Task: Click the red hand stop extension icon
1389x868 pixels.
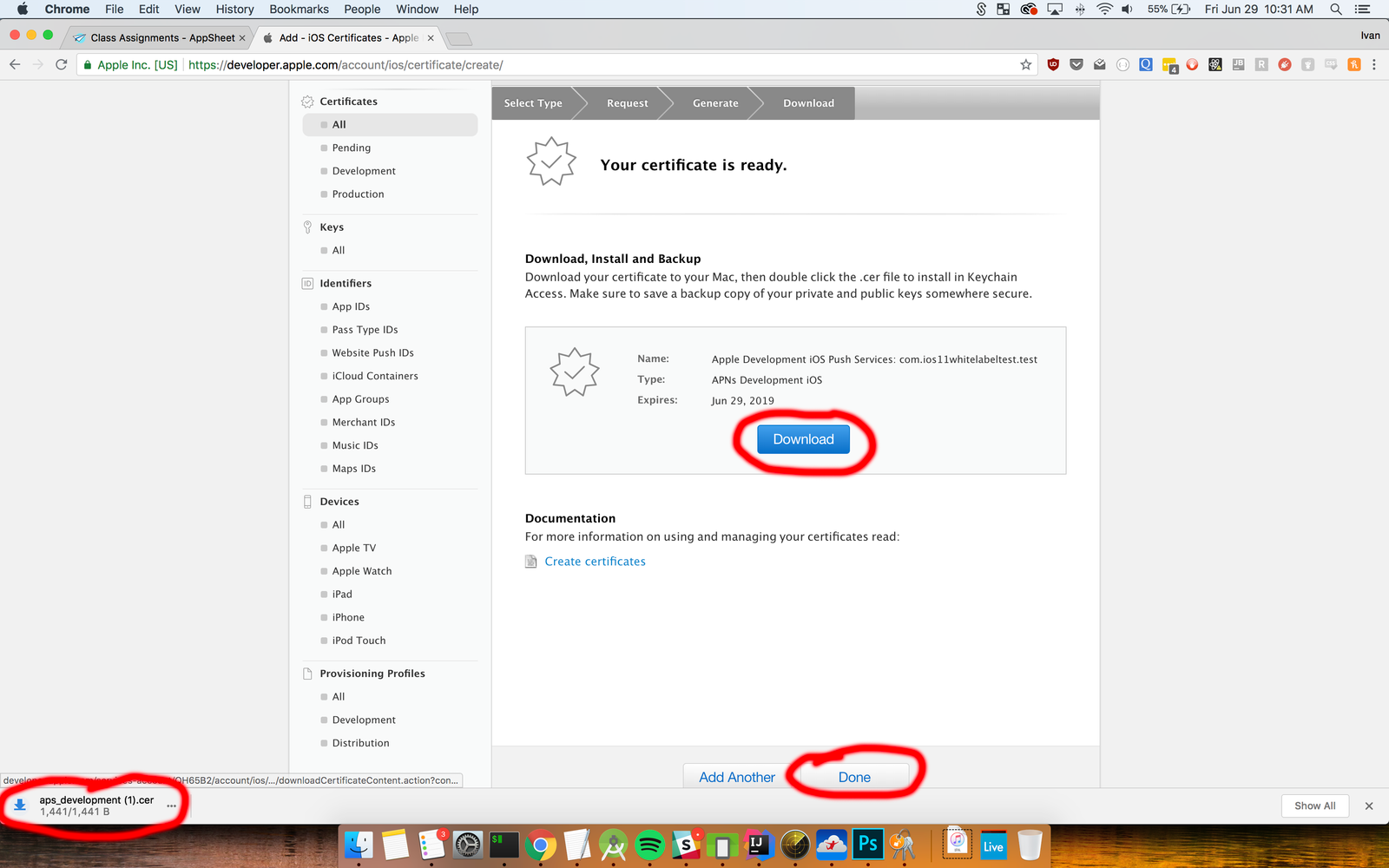Action: click(x=1192, y=64)
